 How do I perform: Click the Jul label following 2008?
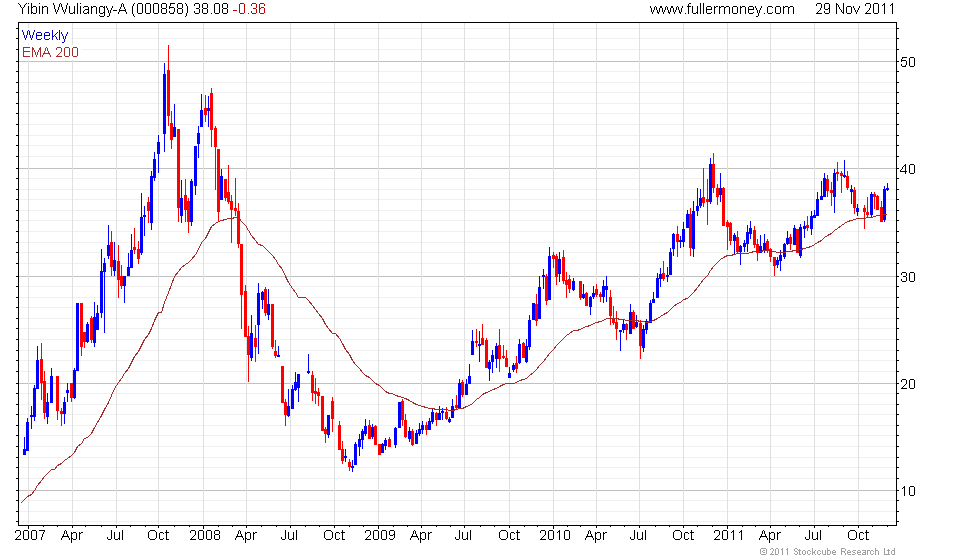pos(289,536)
